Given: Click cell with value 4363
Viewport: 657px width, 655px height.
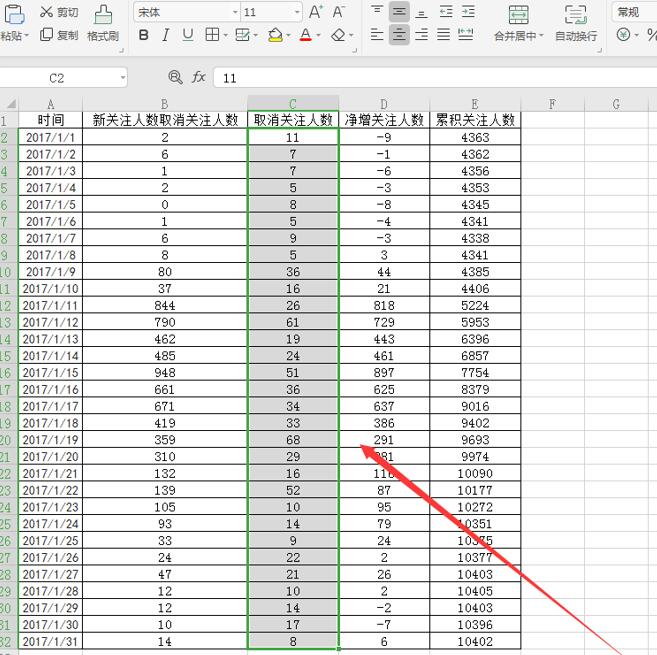Looking at the screenshot, I should (475, 137).
